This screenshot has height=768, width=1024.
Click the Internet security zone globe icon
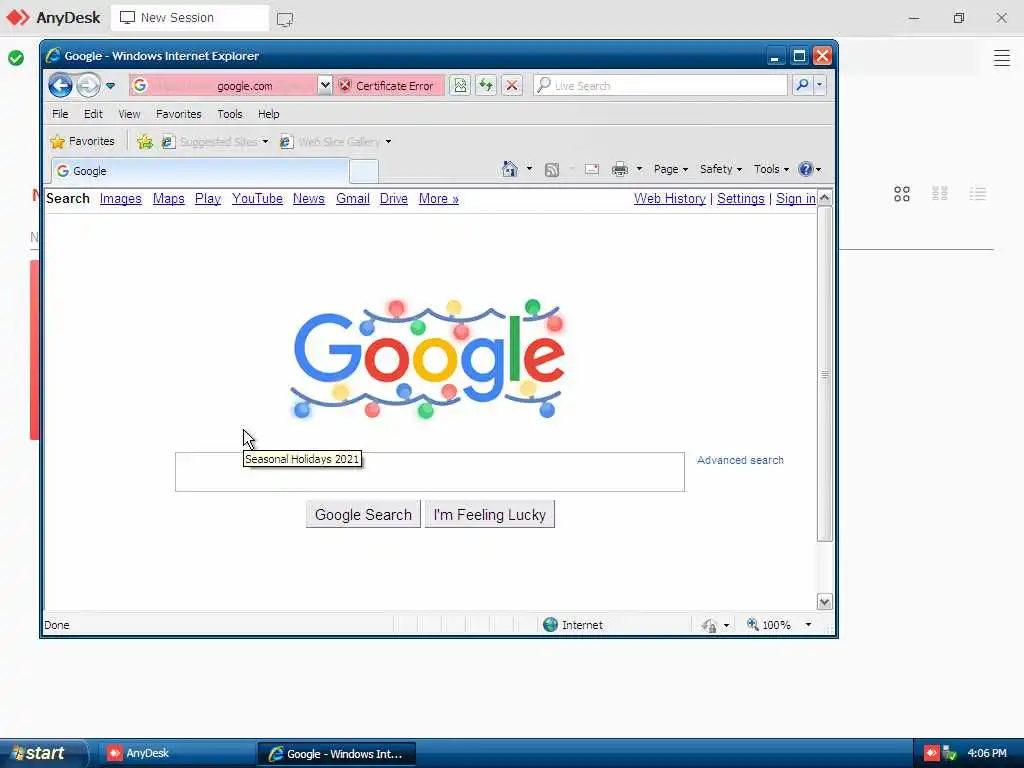[x=551, y=625]
